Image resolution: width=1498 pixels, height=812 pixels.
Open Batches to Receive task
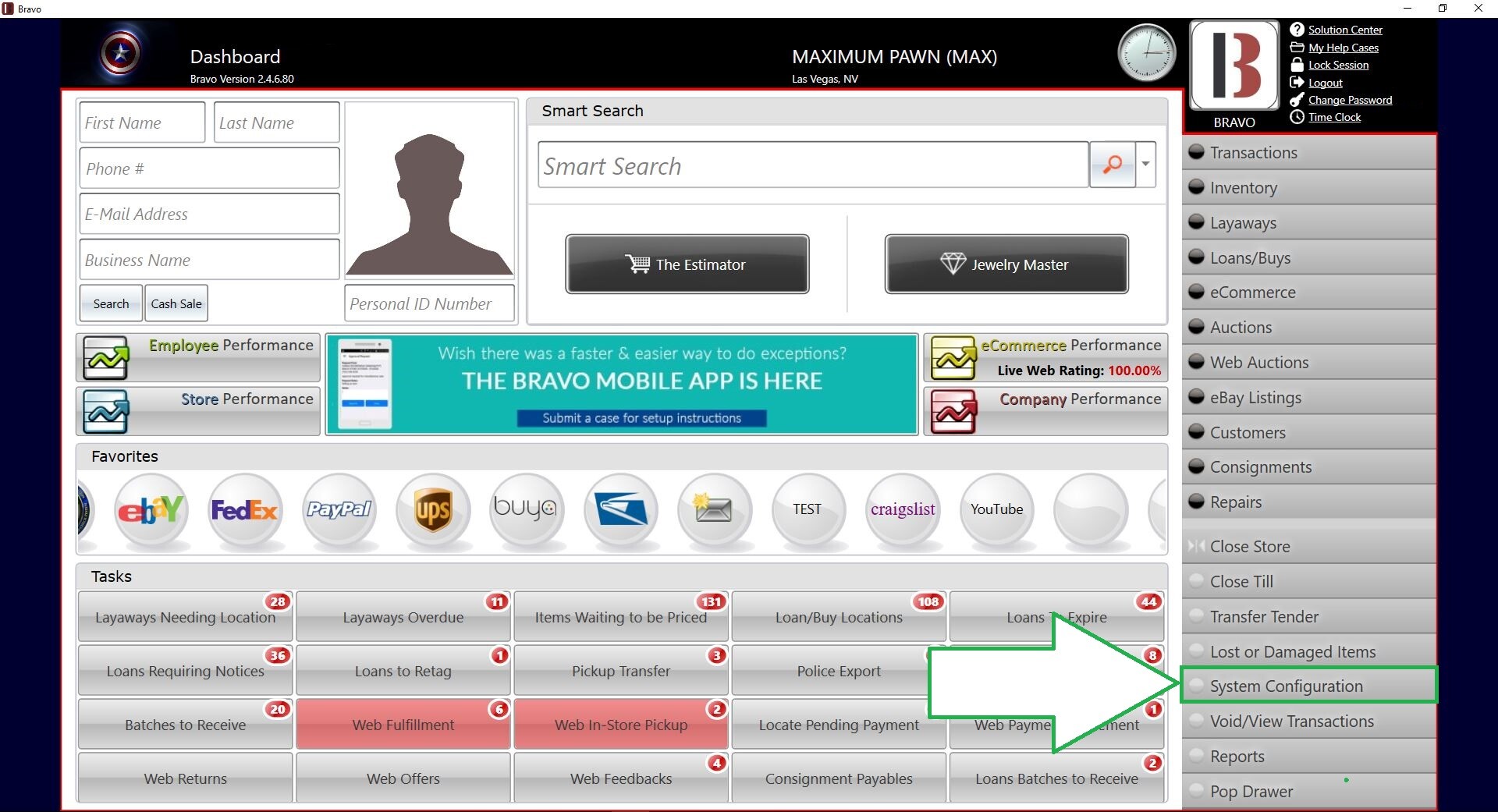click(x=185, y=725)
